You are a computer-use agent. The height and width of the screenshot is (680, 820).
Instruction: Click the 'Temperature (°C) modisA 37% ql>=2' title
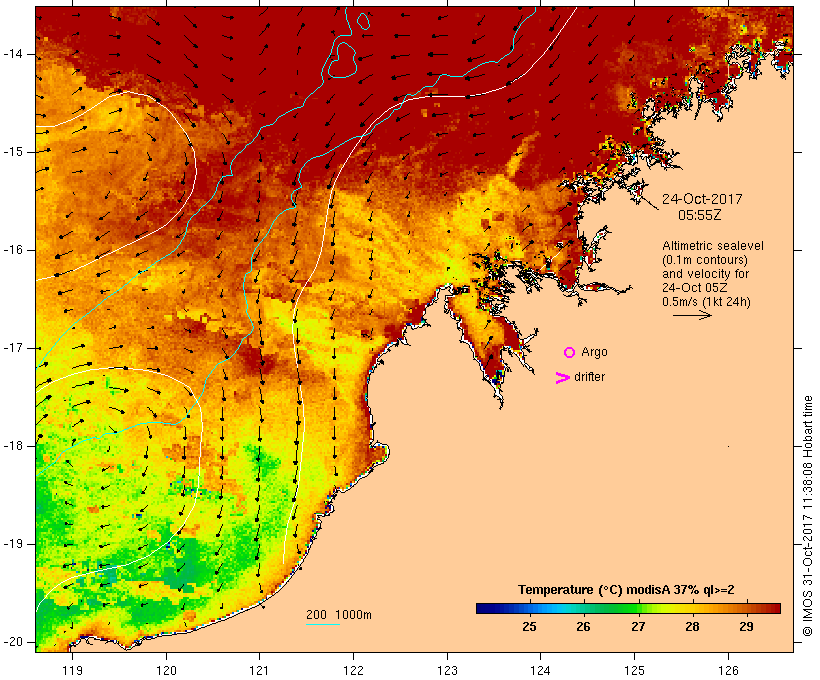(x=626, y=590)
